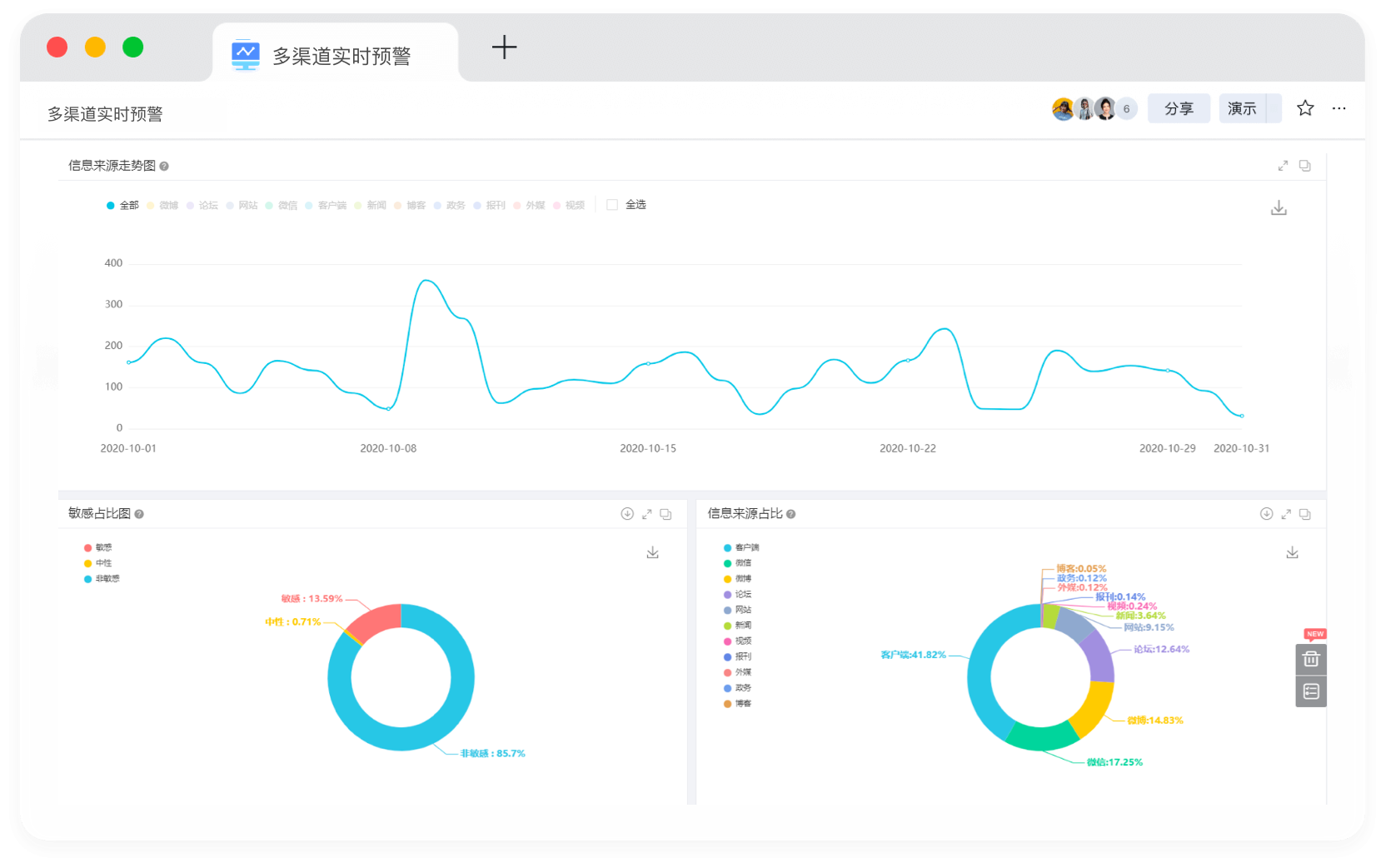Click the 分享 share button
The image size is (1386, 868).
(1179, 108)
